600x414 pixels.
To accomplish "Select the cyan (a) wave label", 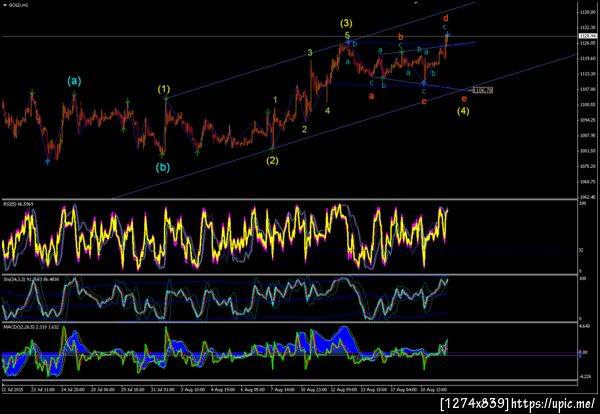I will [74, 81].
